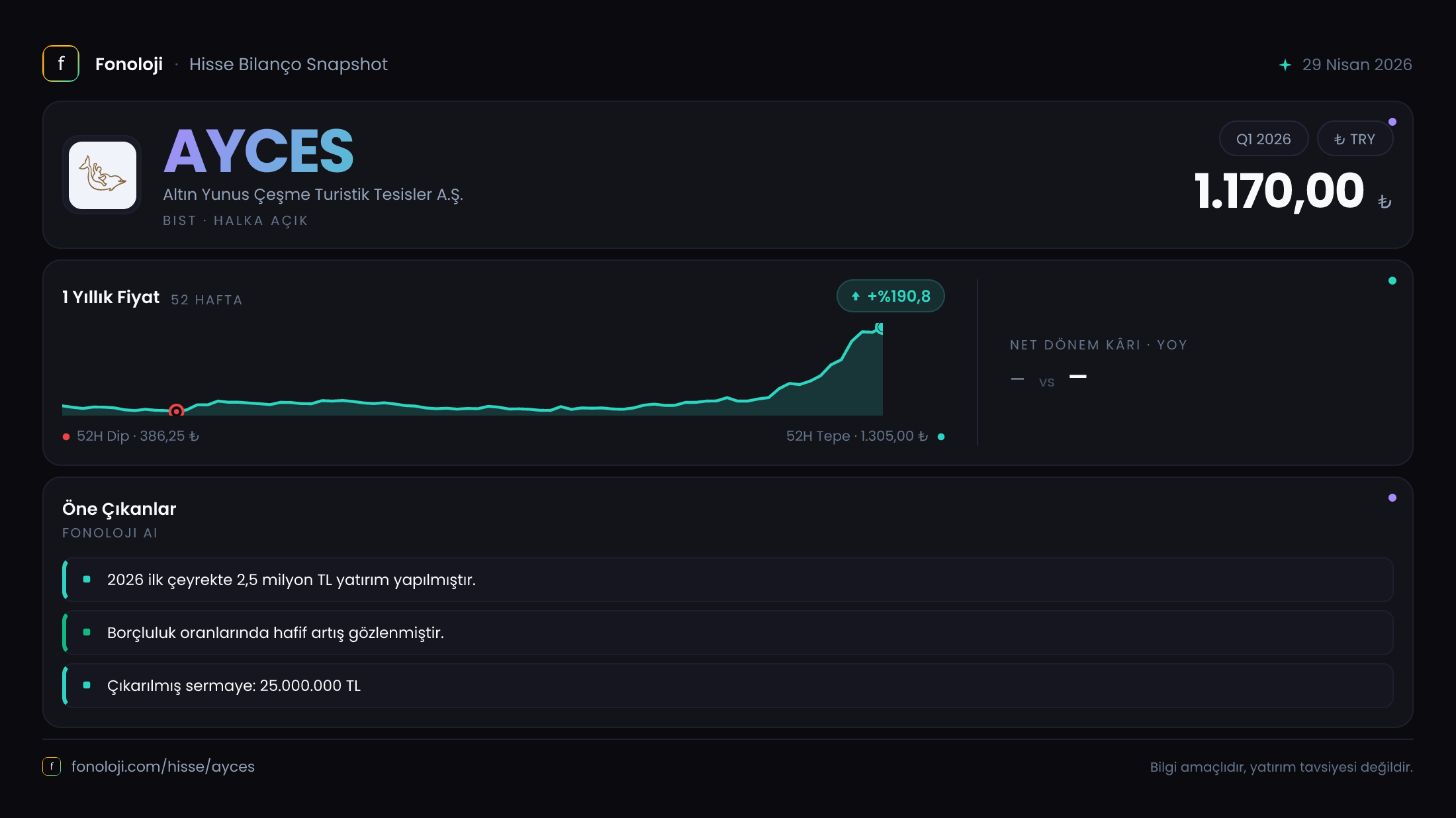Click the 'FONOLOJI AI' subtitle
The height and width of the screenshot is (818, 1456).
point(110,533)
